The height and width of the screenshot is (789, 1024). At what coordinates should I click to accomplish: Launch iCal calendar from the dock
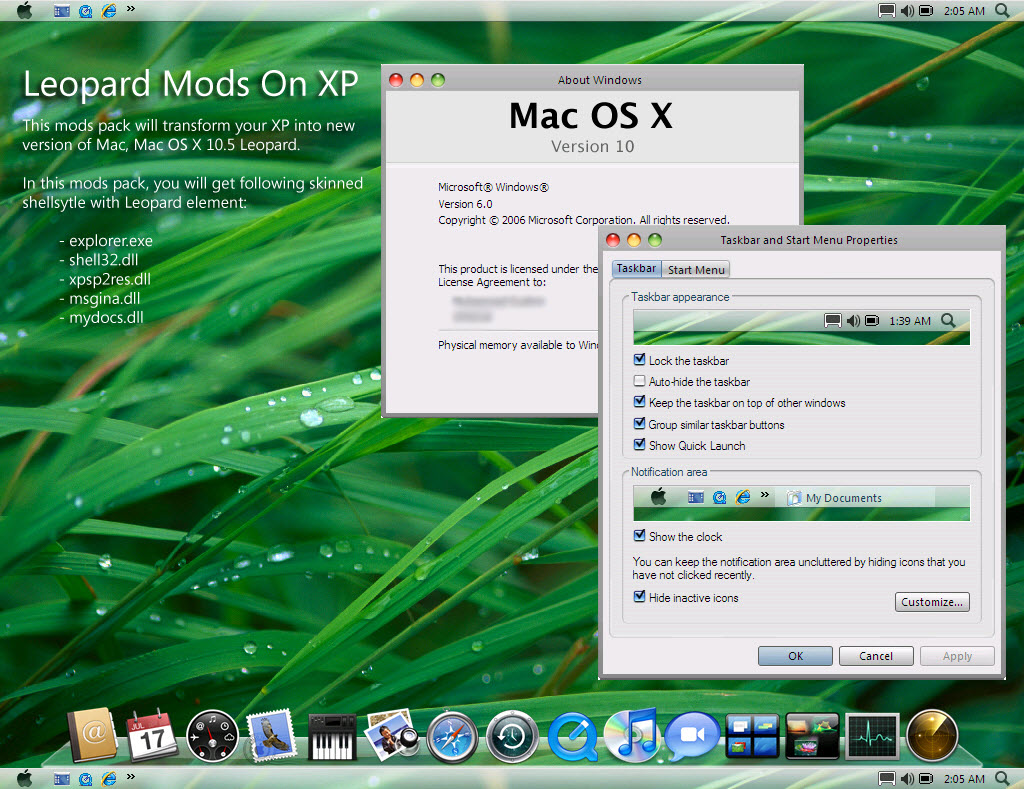click(x=152, y=735)
